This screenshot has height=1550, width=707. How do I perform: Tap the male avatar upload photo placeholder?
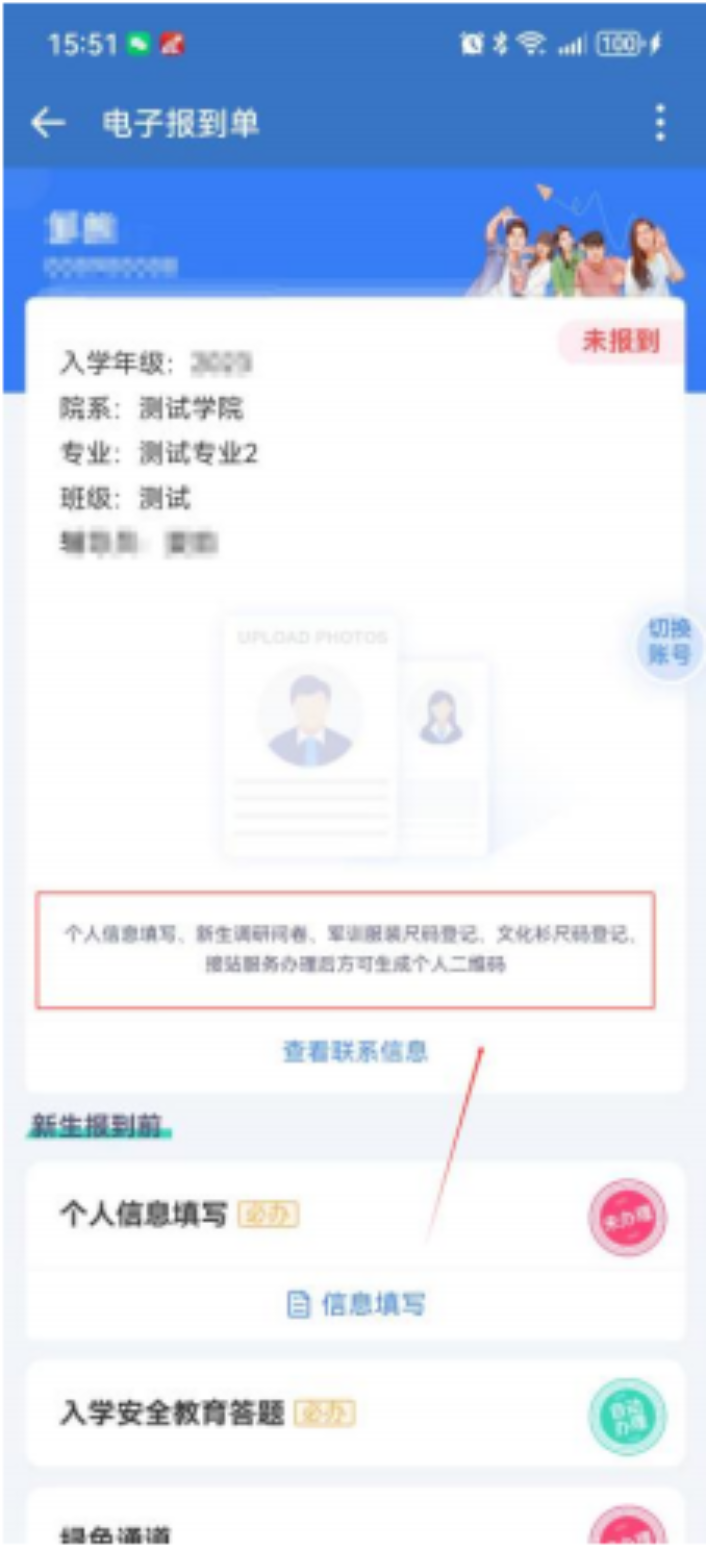coord(310,736)
